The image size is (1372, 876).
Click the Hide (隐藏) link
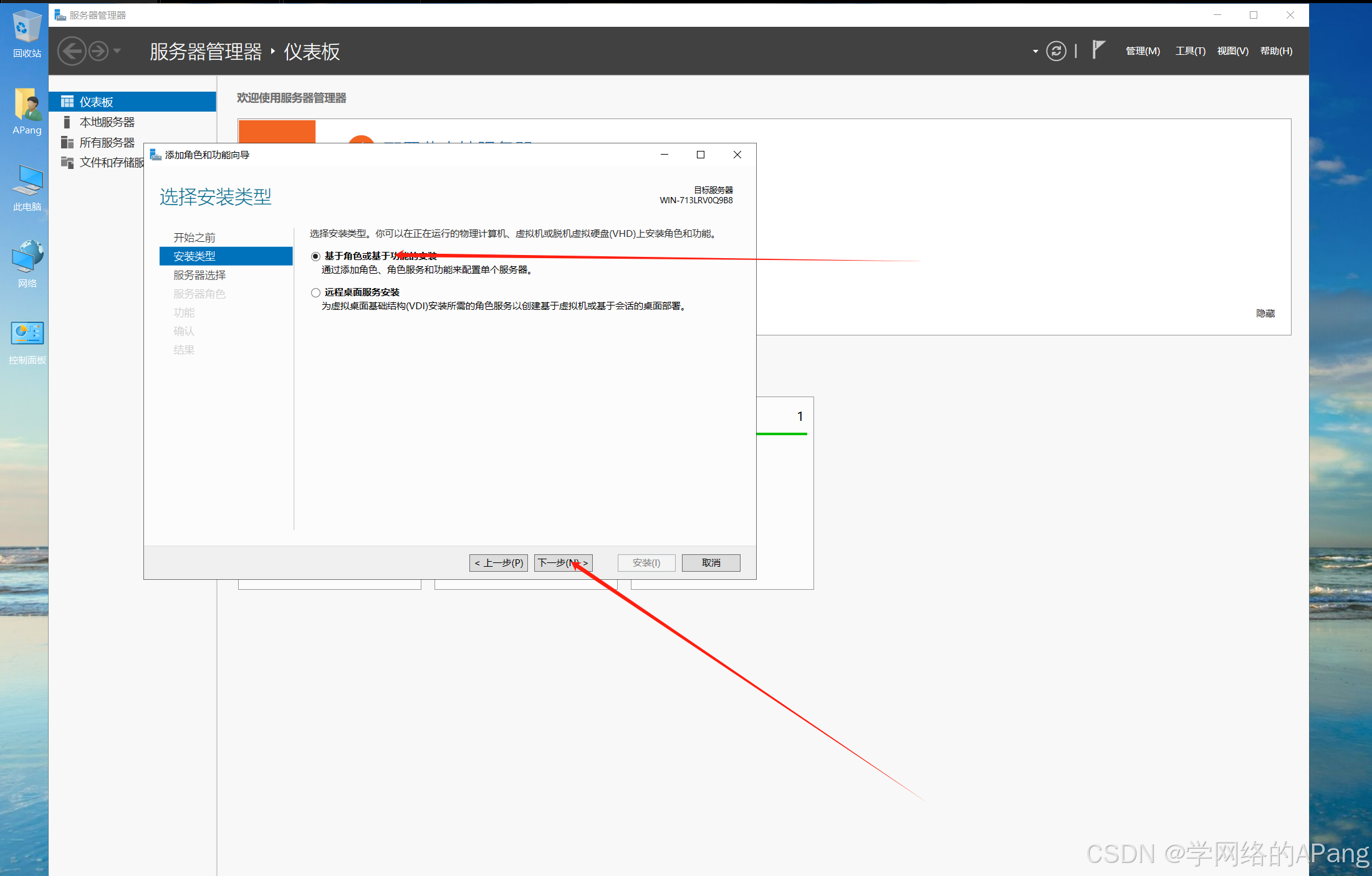[1265, 313]
